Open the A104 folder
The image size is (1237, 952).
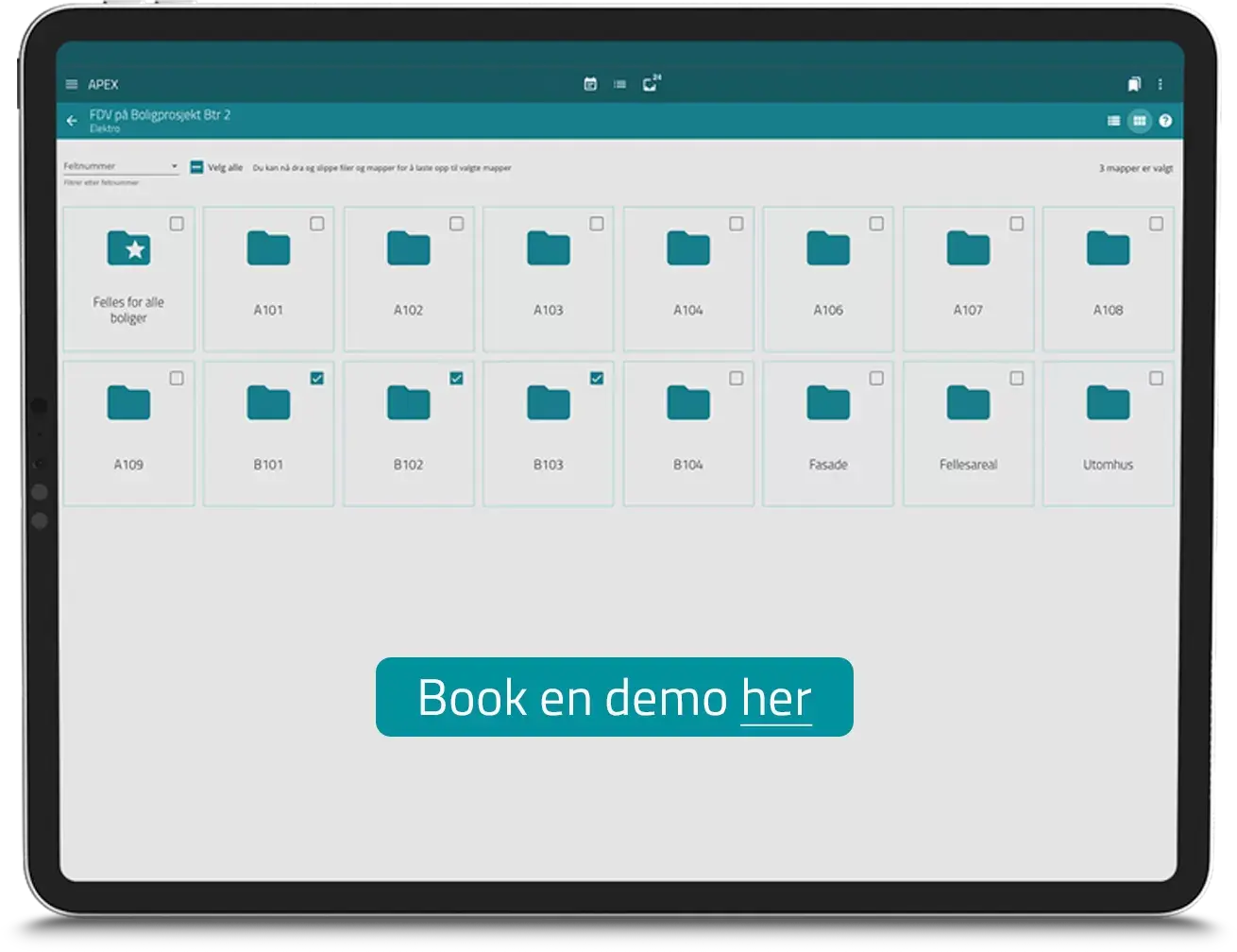pyautogui.click(x=688, y=279)
